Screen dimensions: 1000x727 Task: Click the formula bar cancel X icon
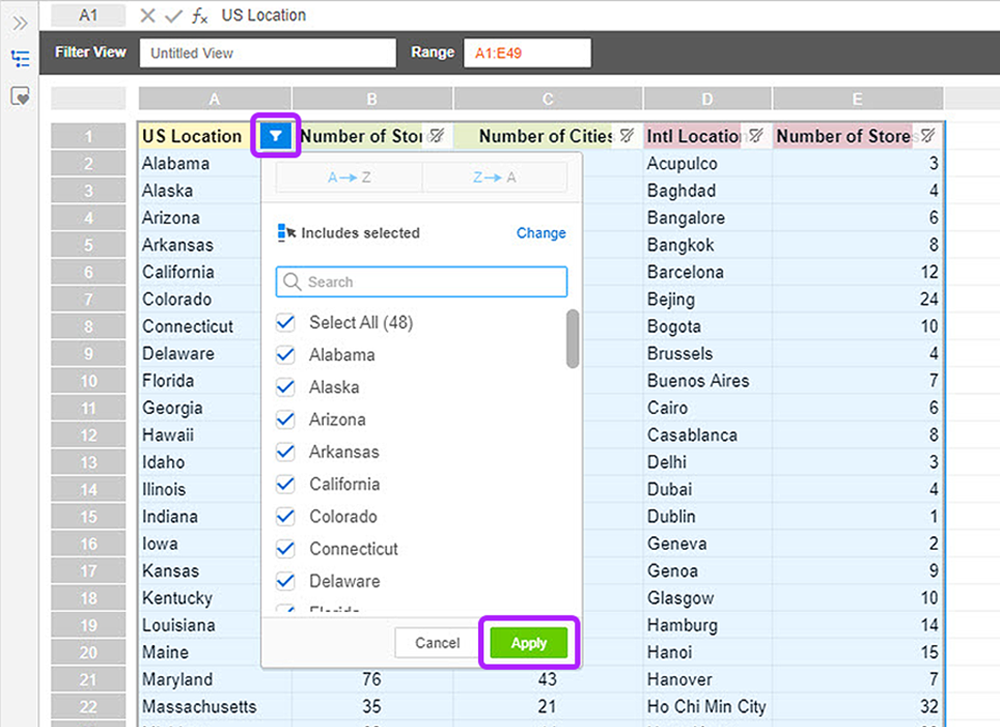147,15
